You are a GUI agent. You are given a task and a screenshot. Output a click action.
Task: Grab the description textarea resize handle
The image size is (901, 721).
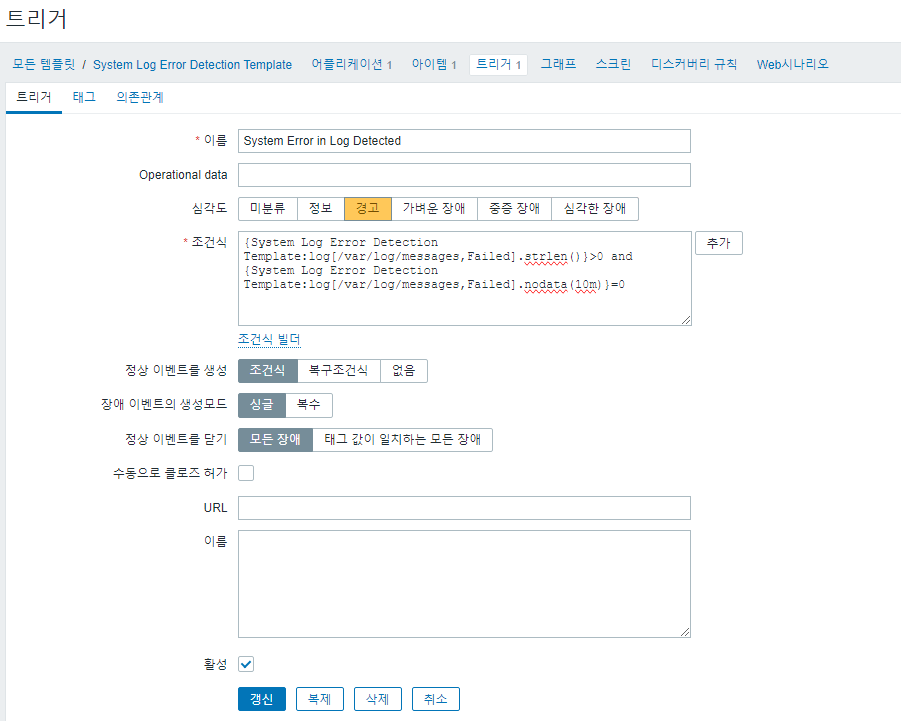click(685, 632)
